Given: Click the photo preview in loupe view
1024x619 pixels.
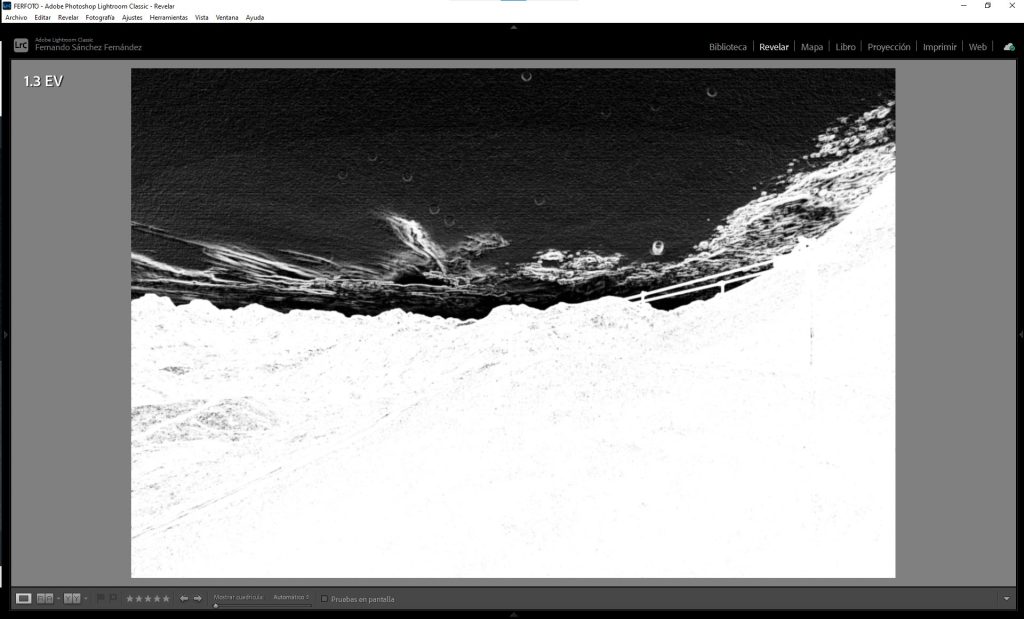Looking at the screenshot, I should 513,323.
